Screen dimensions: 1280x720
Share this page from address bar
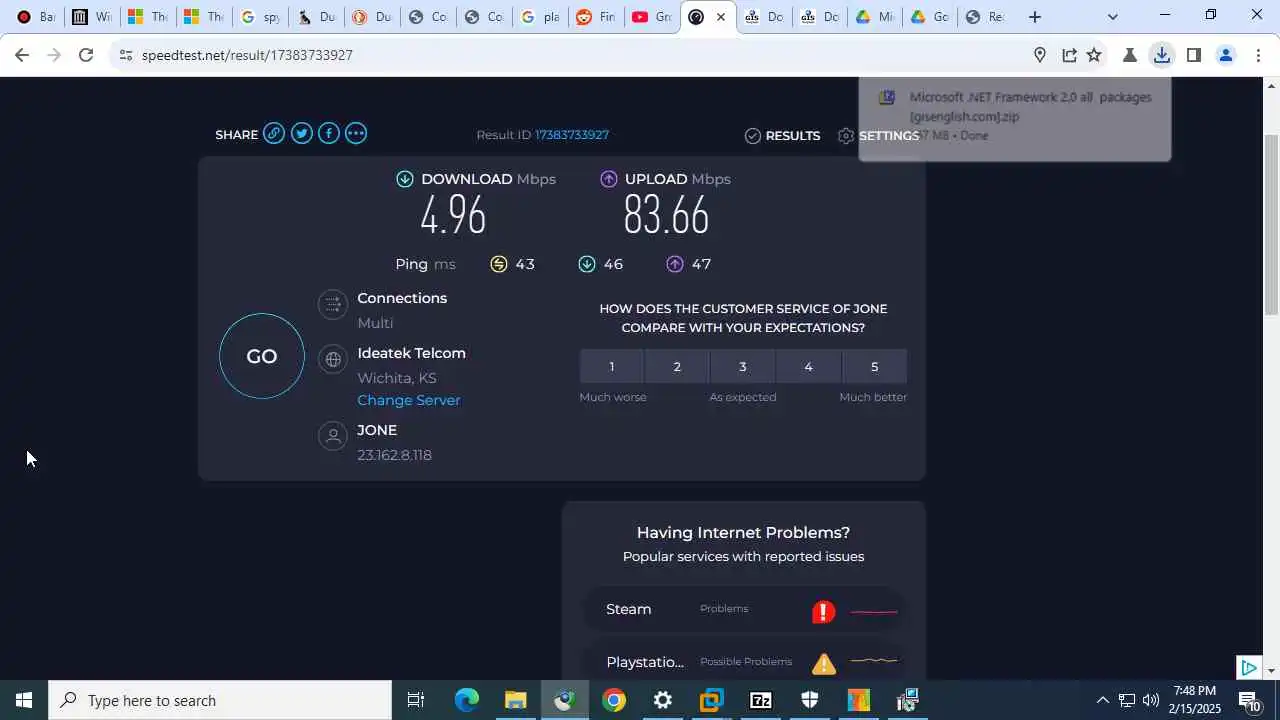tap(1069, 55)
